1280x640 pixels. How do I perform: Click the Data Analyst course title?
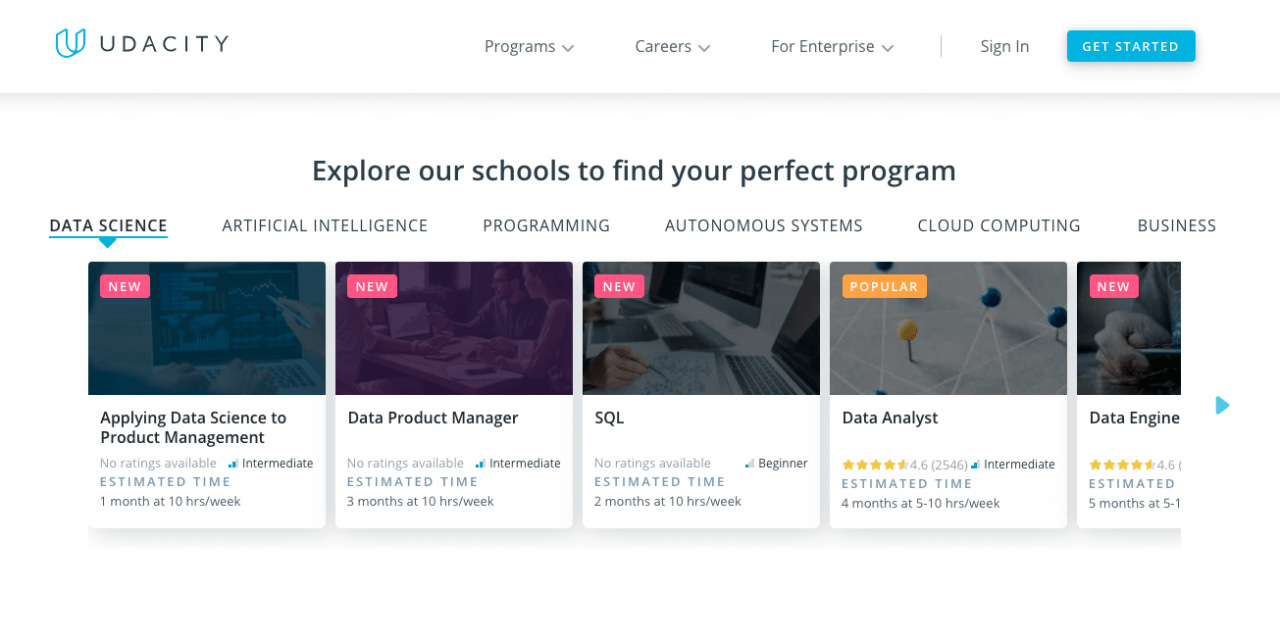tap(890, 418)
